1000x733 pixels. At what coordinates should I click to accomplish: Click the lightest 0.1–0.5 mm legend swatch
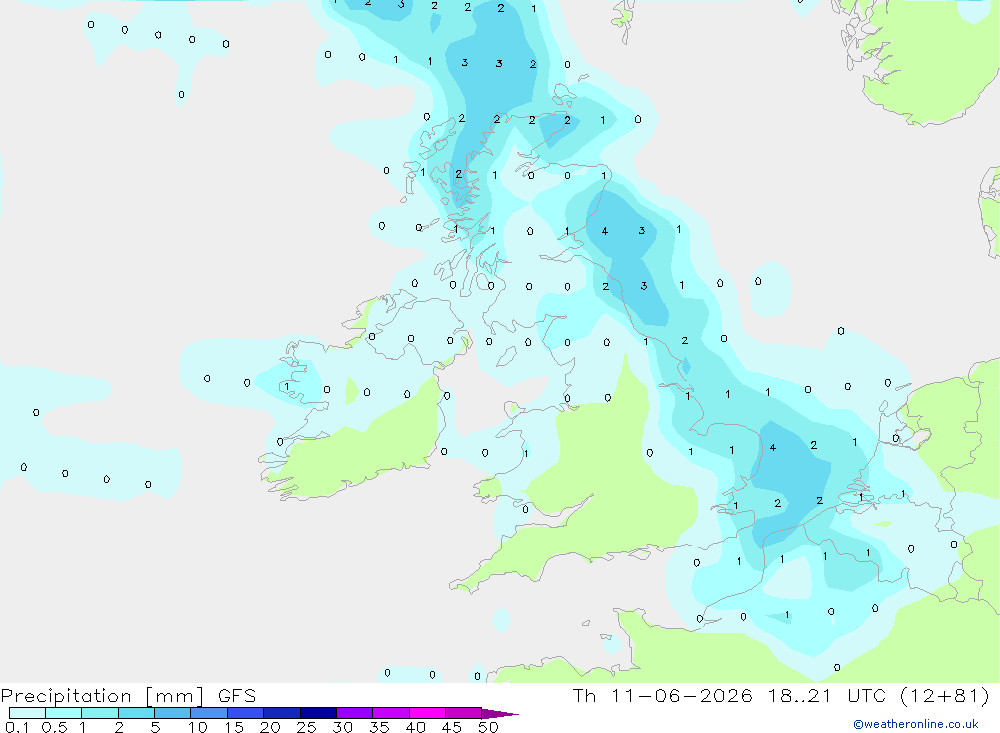pyautogui.click(x=27, y=713)
